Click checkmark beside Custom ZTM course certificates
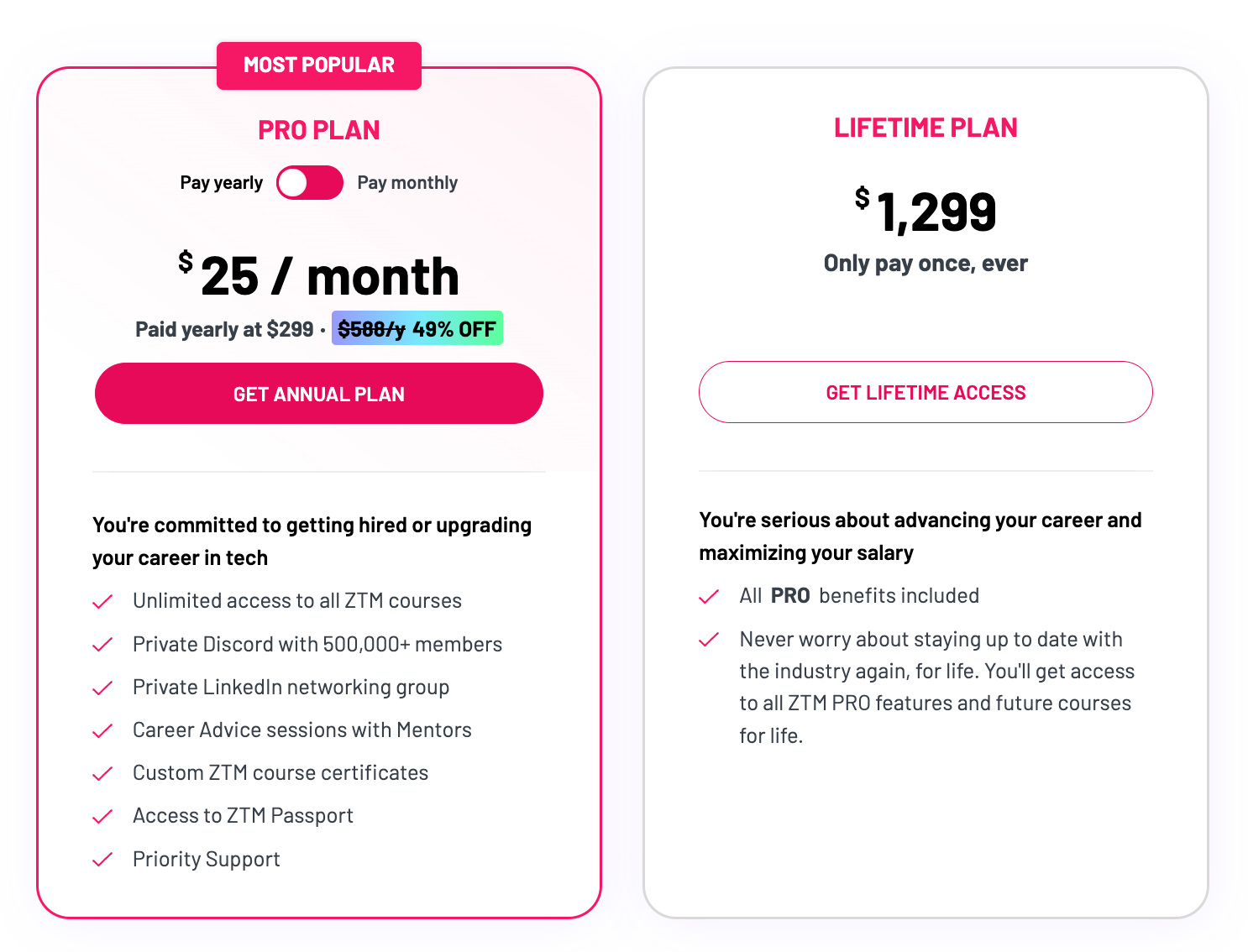The image size is (1248, 952). pyautogui.click(x=102, y=774)
